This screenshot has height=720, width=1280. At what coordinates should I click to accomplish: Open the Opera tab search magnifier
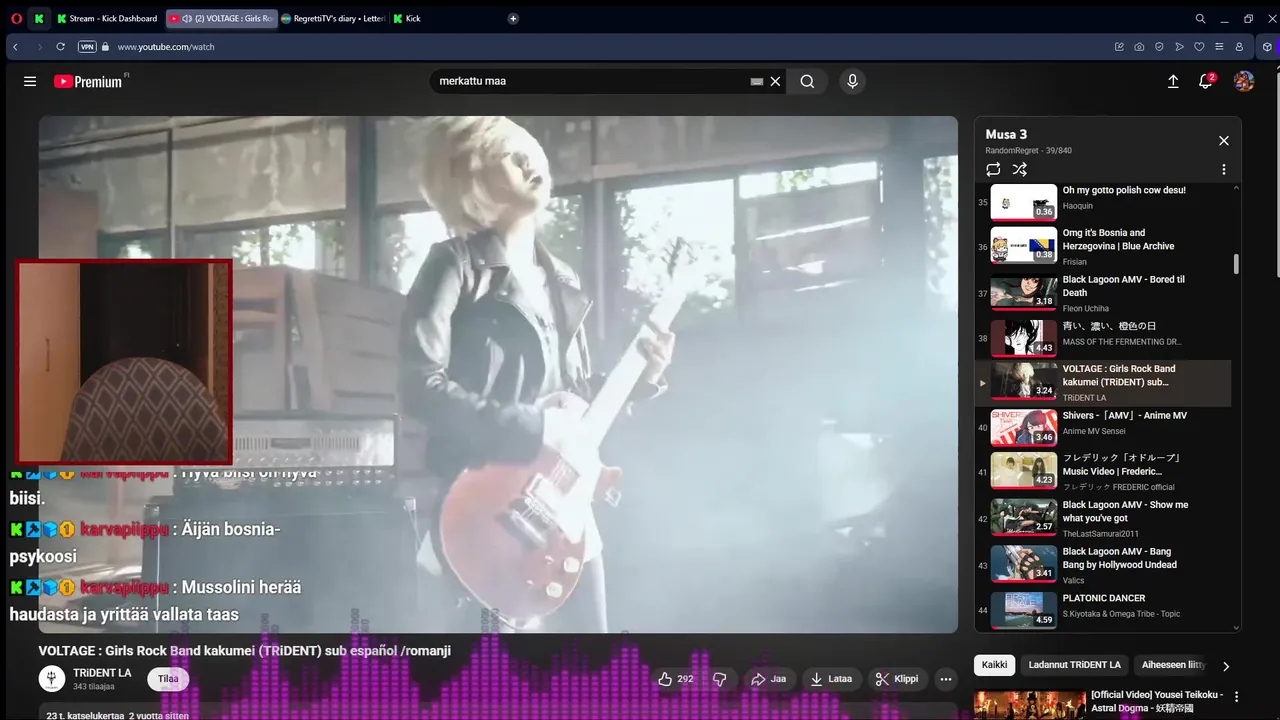click(x=1200, y=18)
